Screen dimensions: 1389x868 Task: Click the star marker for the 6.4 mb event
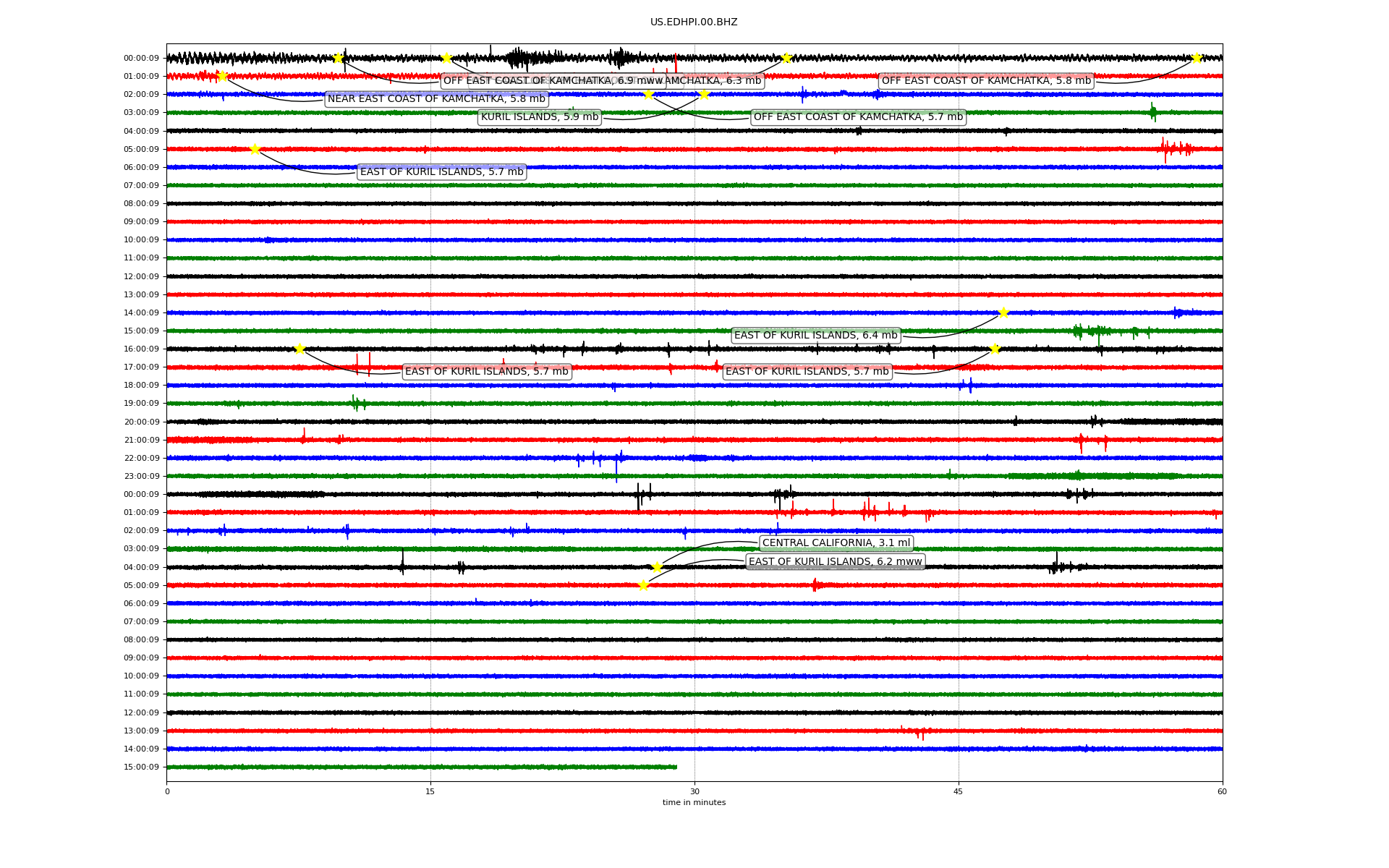coord(1003,312)
